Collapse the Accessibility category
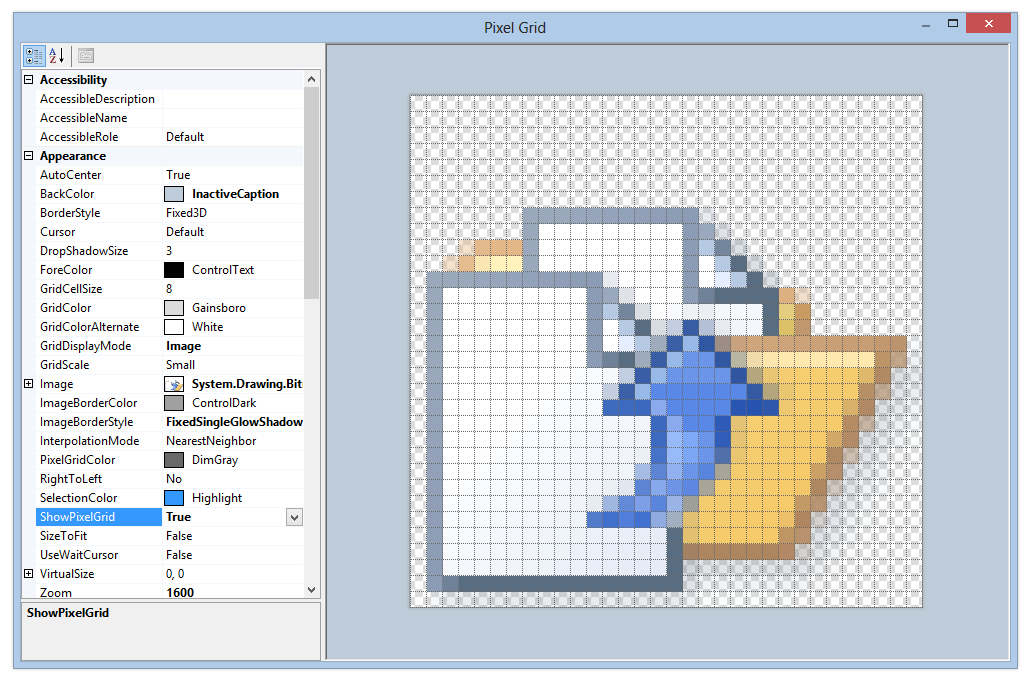The width and height of the screenshot is (1035, 688). pyautogui.click(x=28, y=80)
